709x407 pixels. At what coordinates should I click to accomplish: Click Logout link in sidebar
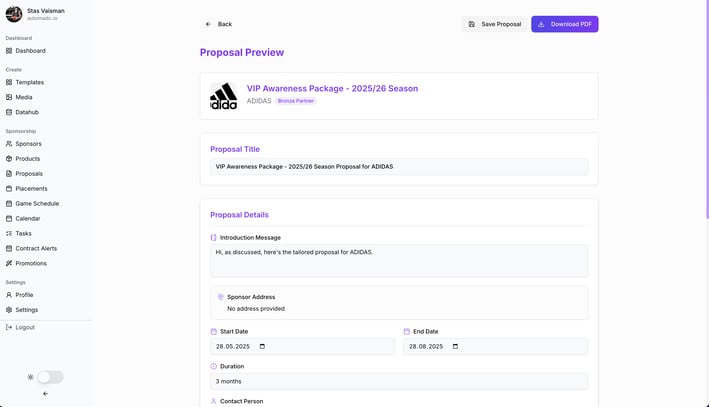pyautogui.click(x=25, y=327)
